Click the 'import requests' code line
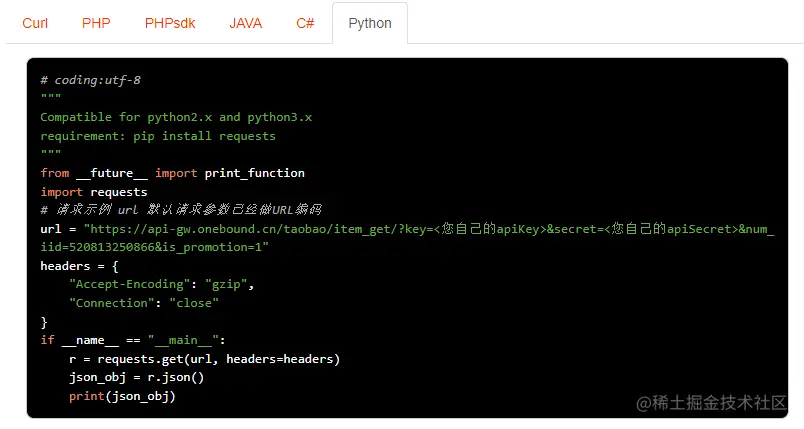Screen dimensions: 804x429 click(x=94, y=192)
